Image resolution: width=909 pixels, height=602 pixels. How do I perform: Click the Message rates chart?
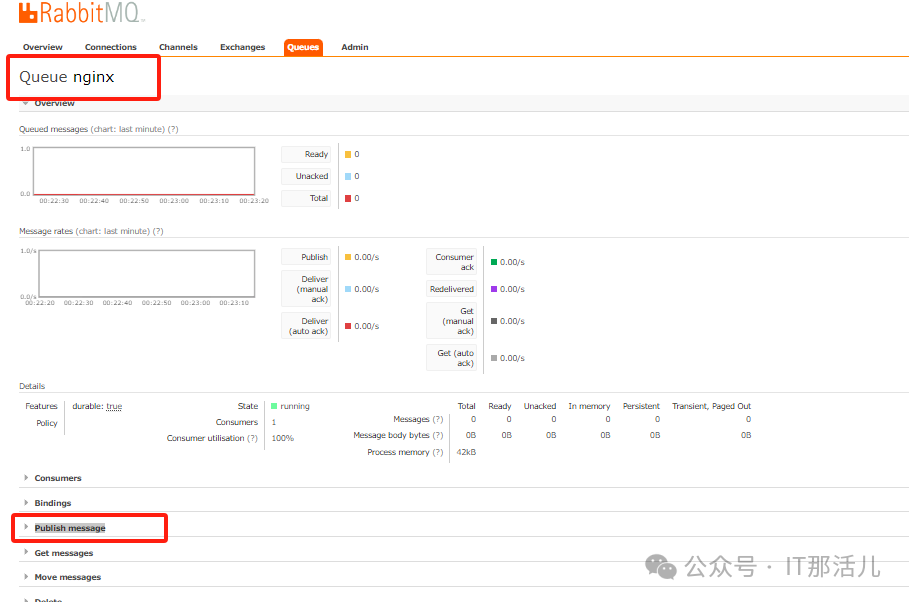pyautogui.click(x=147, y=274)
